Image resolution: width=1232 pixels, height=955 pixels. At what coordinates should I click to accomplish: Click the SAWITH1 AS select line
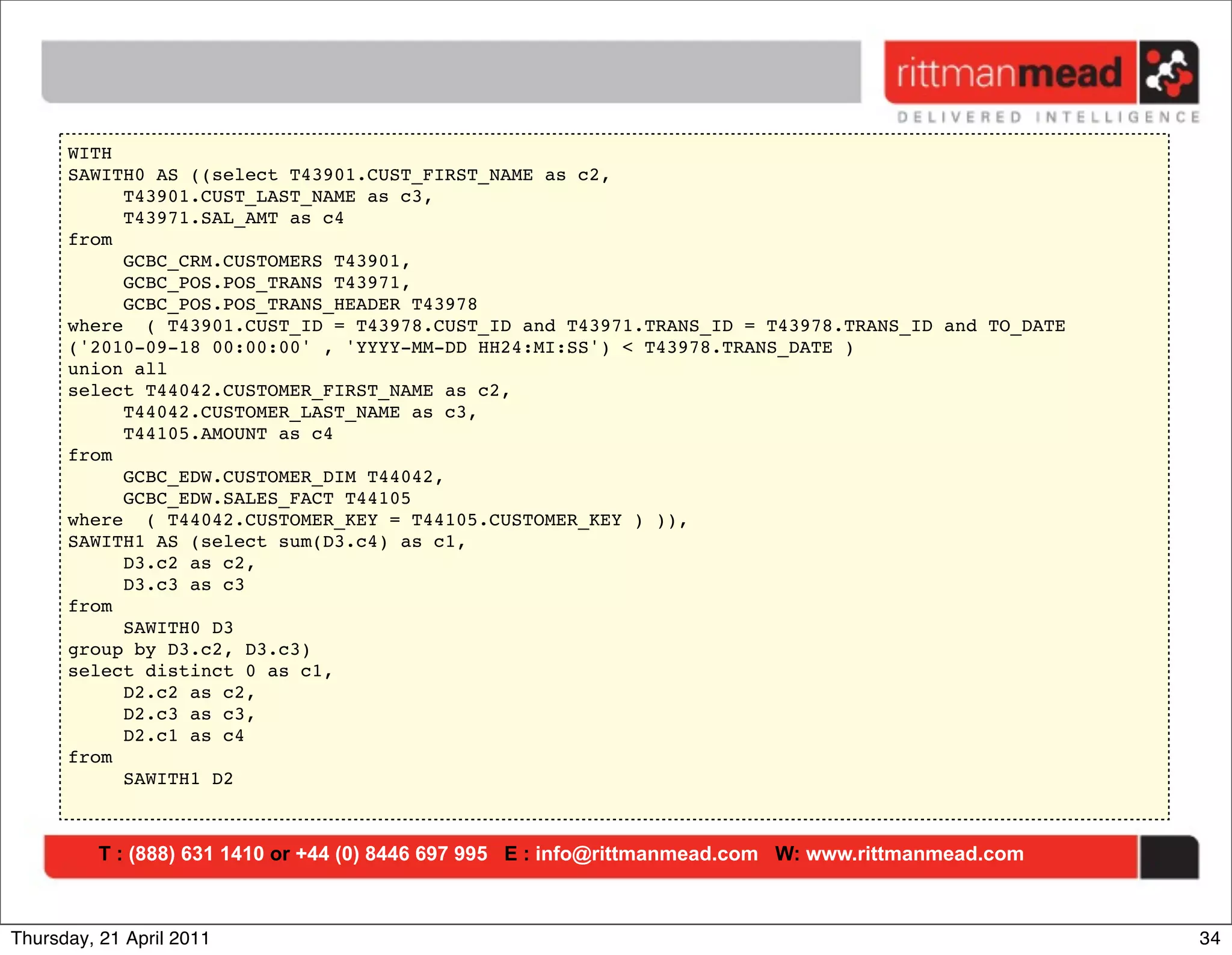coord(266,542)
